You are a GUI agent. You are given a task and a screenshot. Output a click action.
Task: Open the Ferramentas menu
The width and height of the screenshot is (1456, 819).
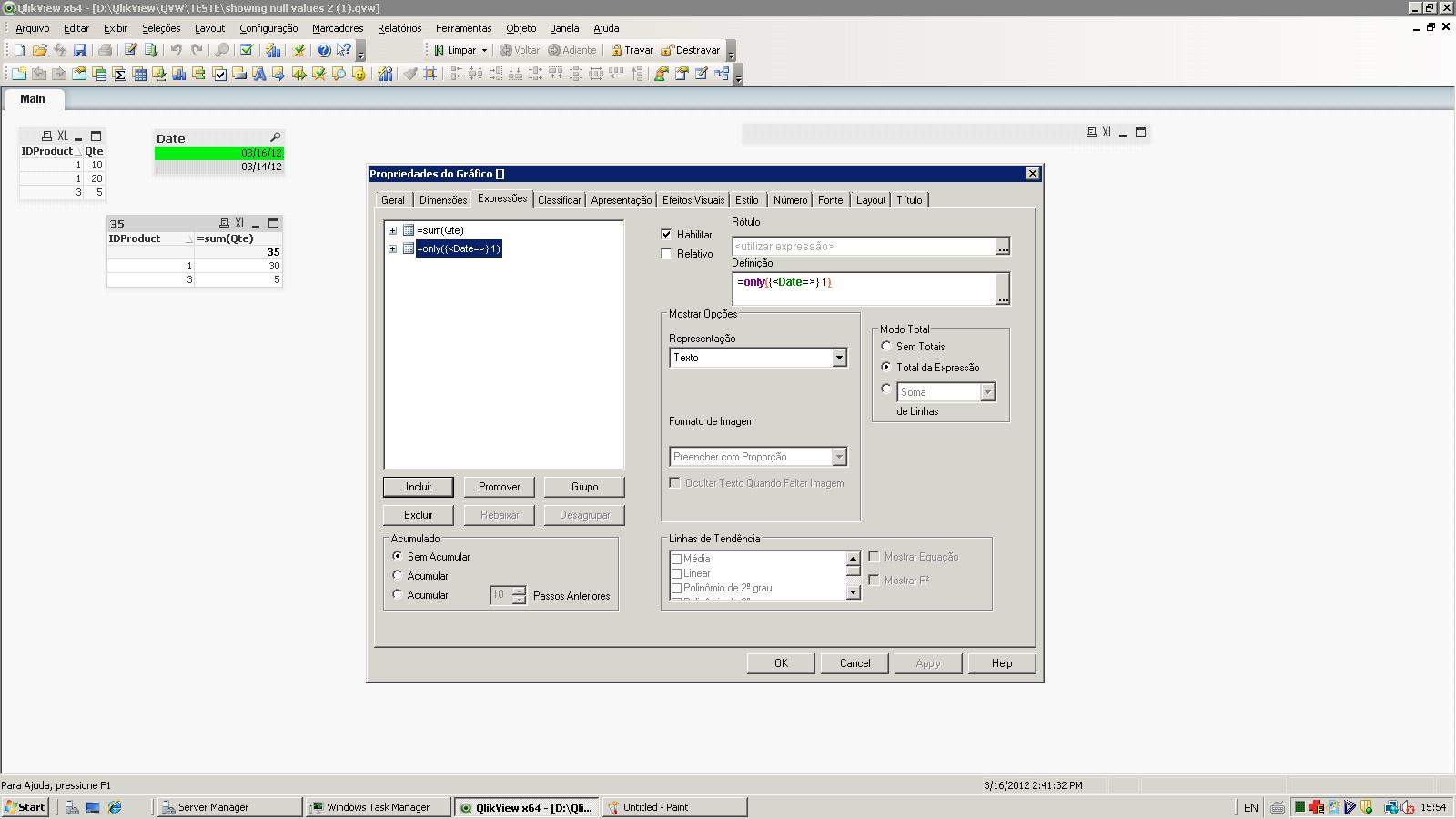[x=463, y=28]
